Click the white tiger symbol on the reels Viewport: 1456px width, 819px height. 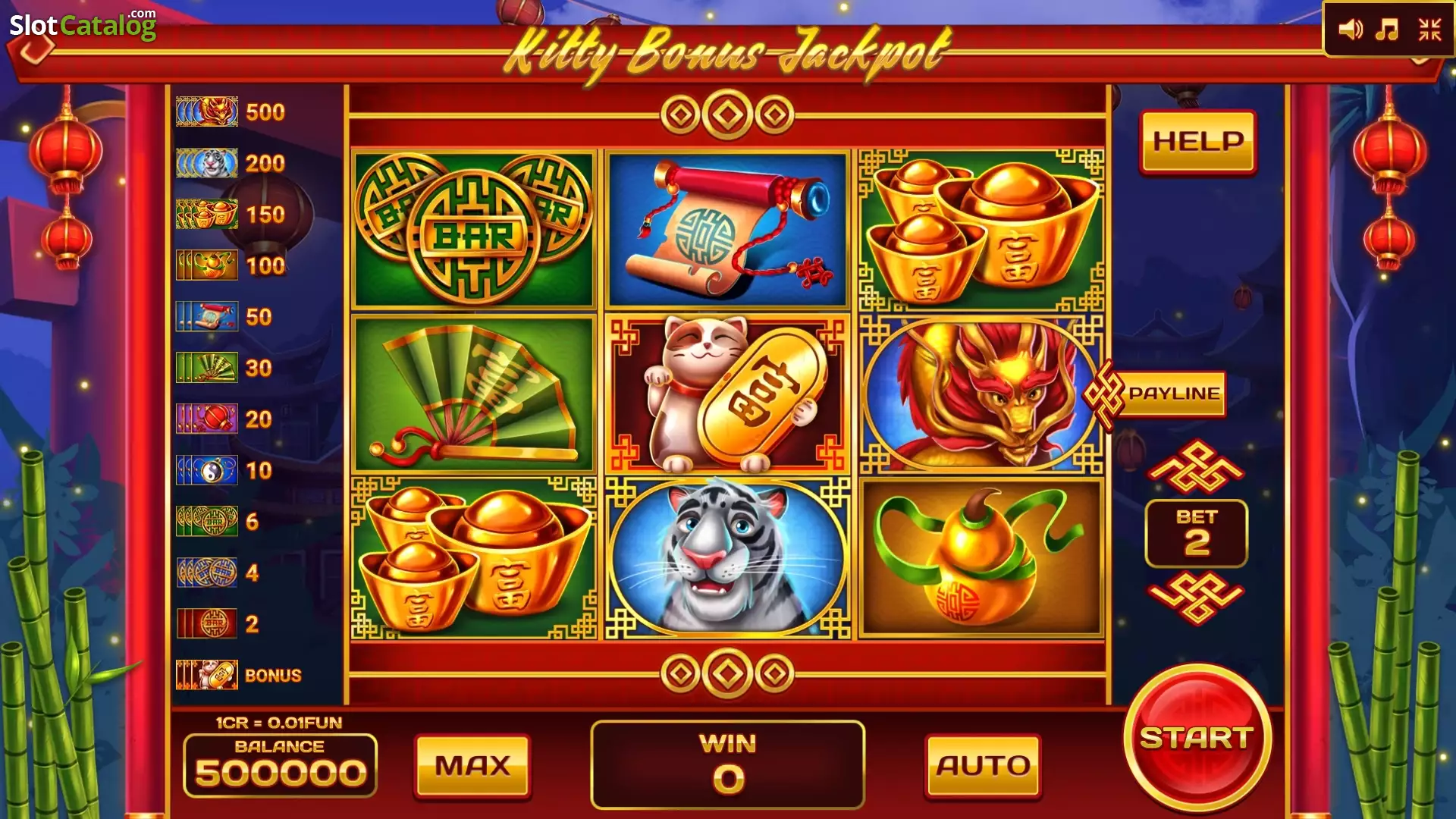(x=727, y=558)
